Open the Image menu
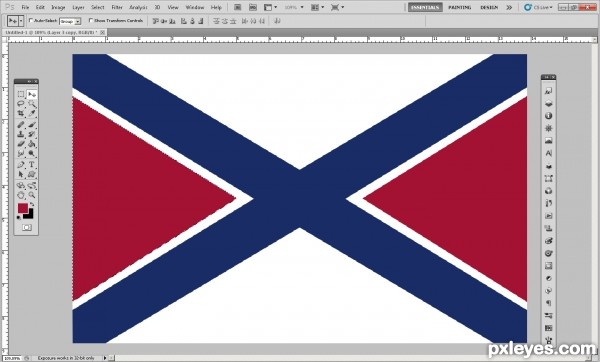This screenshot has height=362, width=600. point(58,7)
